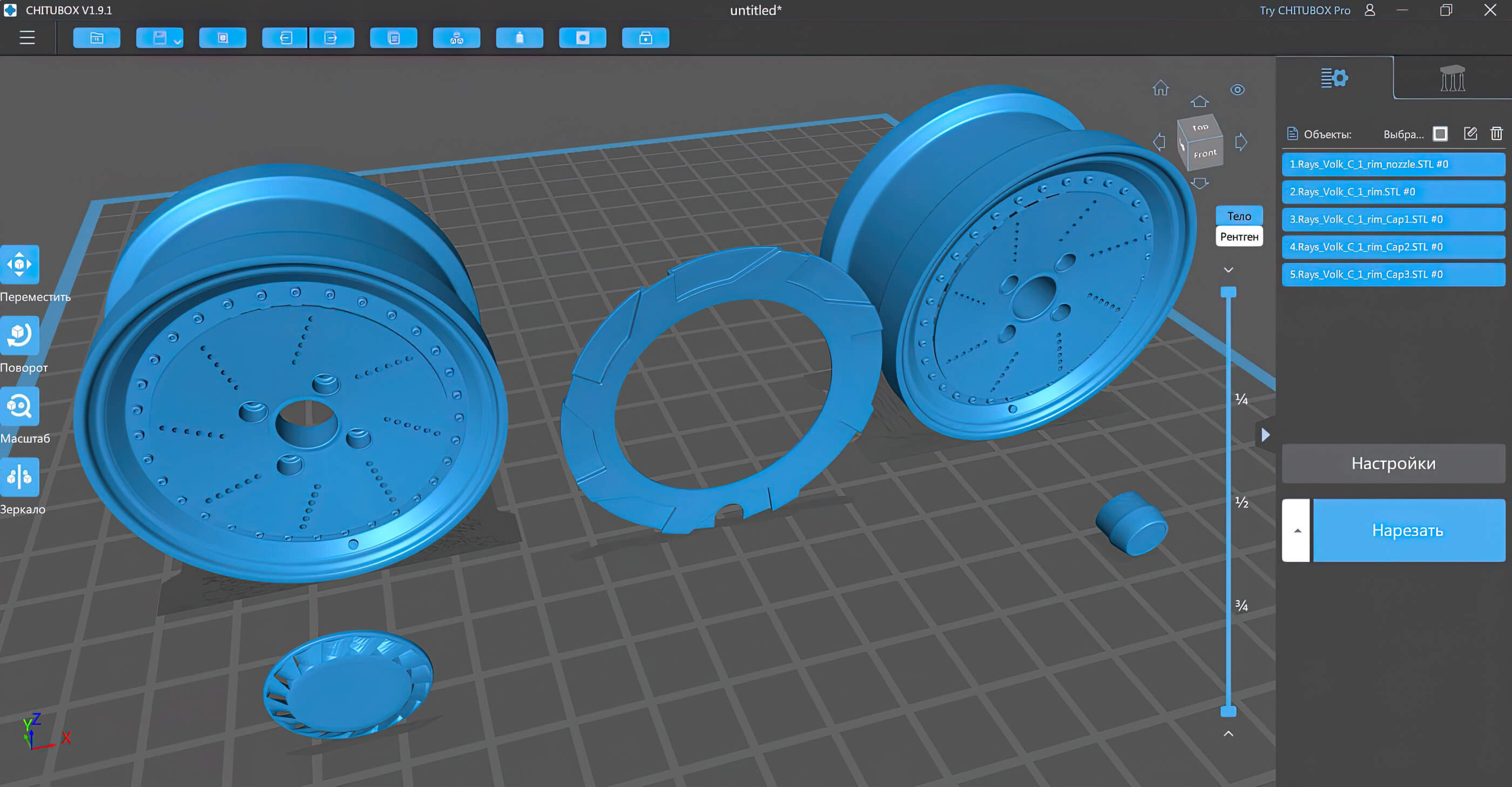Click the lock-shaped toolbar icon
1512x787 pixels.
point(646,38)
